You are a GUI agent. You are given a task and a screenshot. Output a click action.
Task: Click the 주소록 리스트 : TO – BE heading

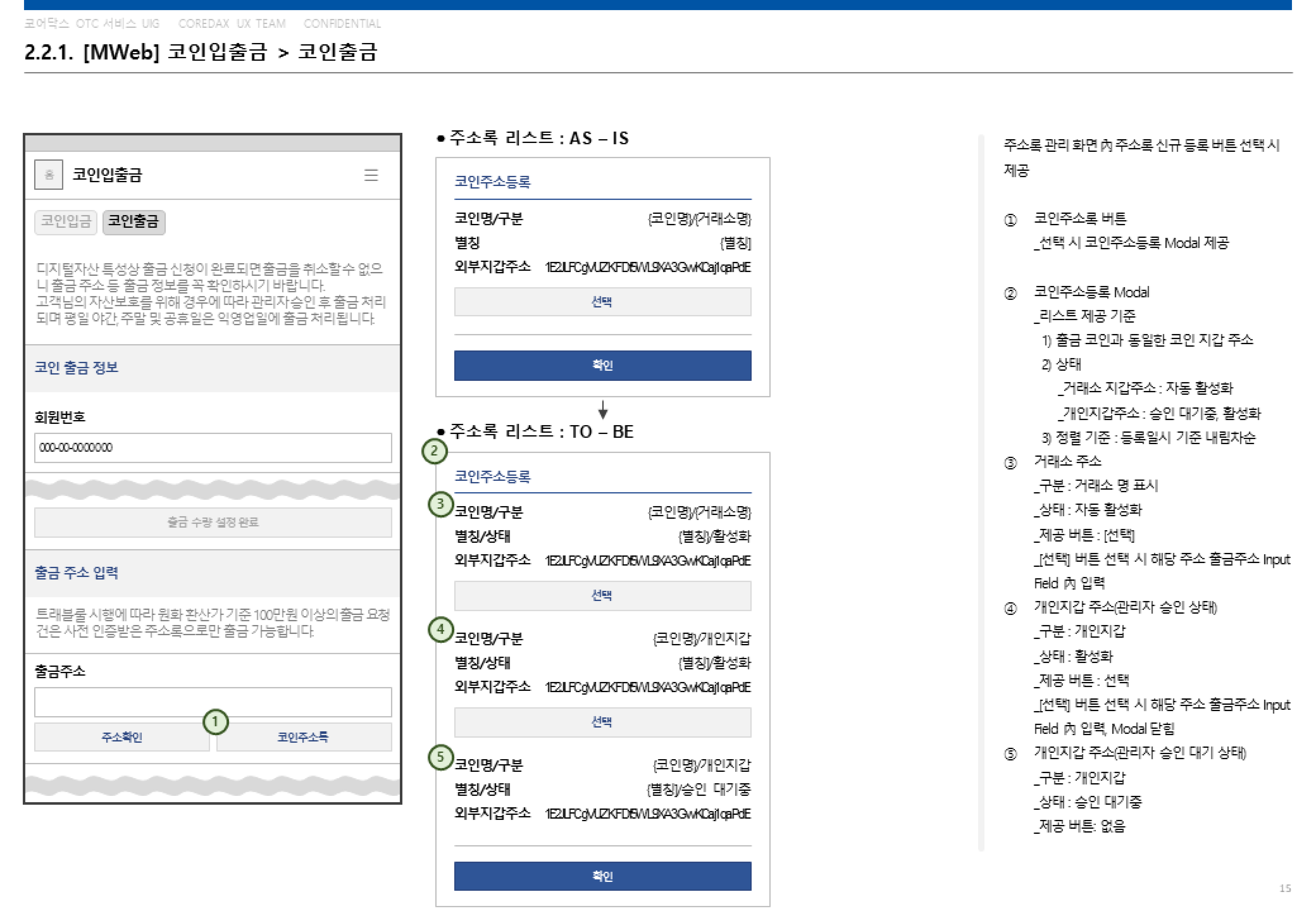541,431
